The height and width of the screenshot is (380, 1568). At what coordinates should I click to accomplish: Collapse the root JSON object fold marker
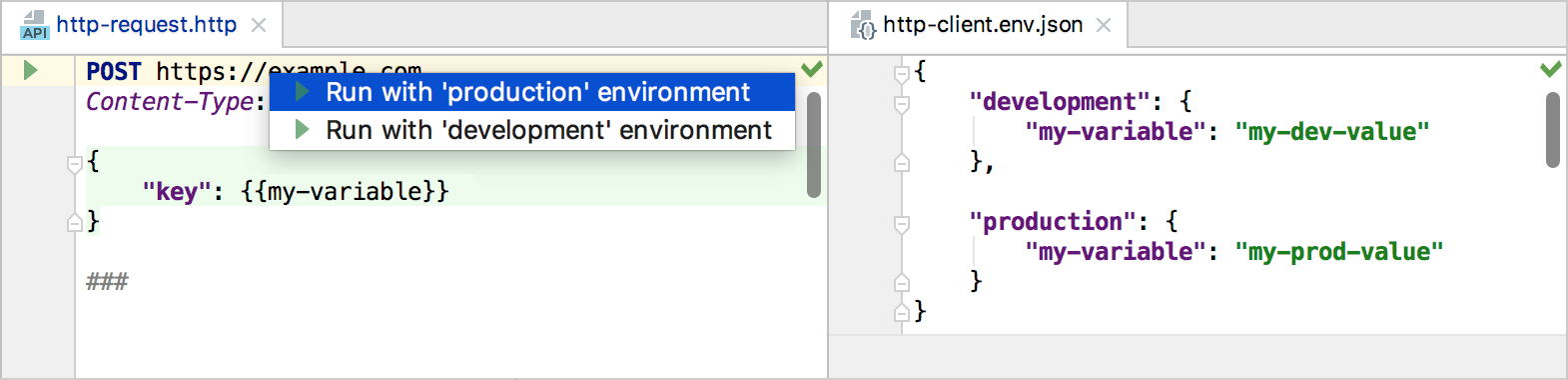pos(902,74)
